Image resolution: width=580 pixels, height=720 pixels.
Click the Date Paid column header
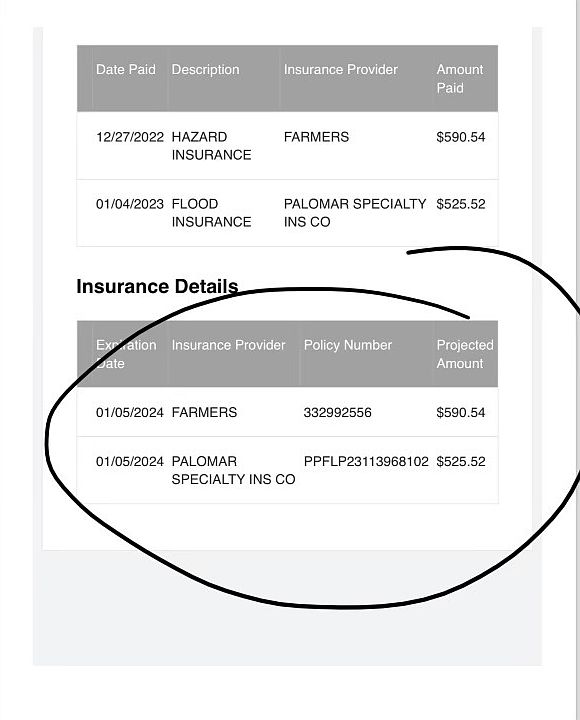coord(125,69)
